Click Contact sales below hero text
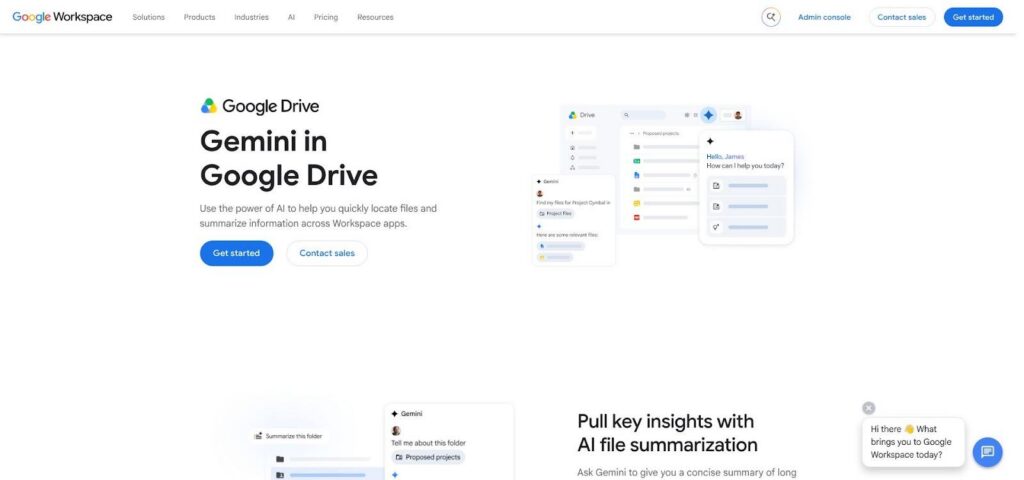 coord(327,253)
